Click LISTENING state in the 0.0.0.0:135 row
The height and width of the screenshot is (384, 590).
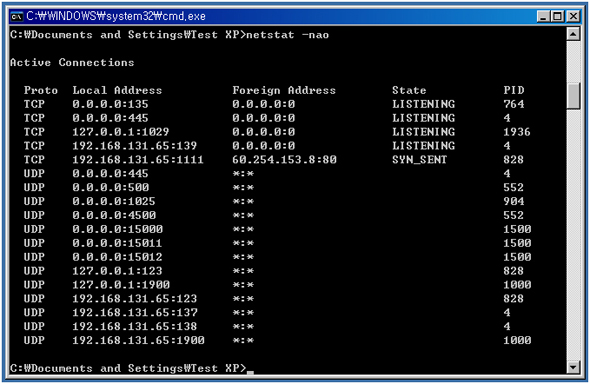[x=423, y=104]
